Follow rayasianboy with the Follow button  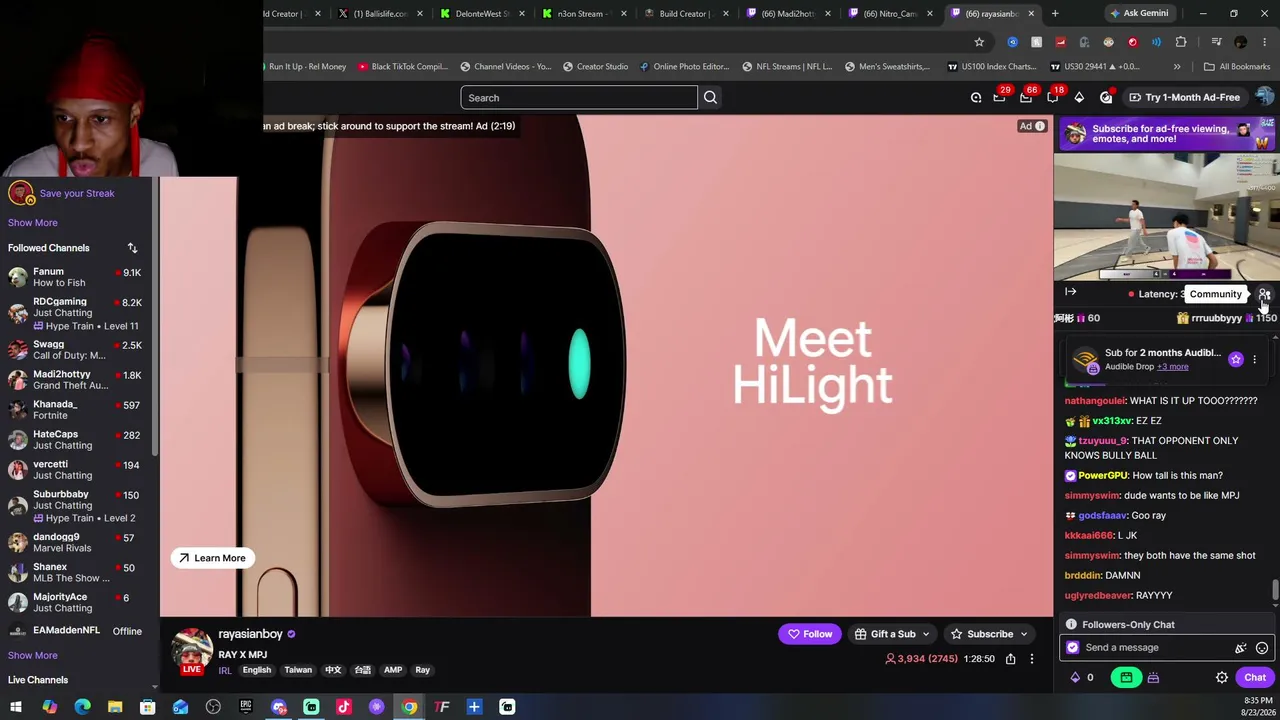(x=810, y=634)
